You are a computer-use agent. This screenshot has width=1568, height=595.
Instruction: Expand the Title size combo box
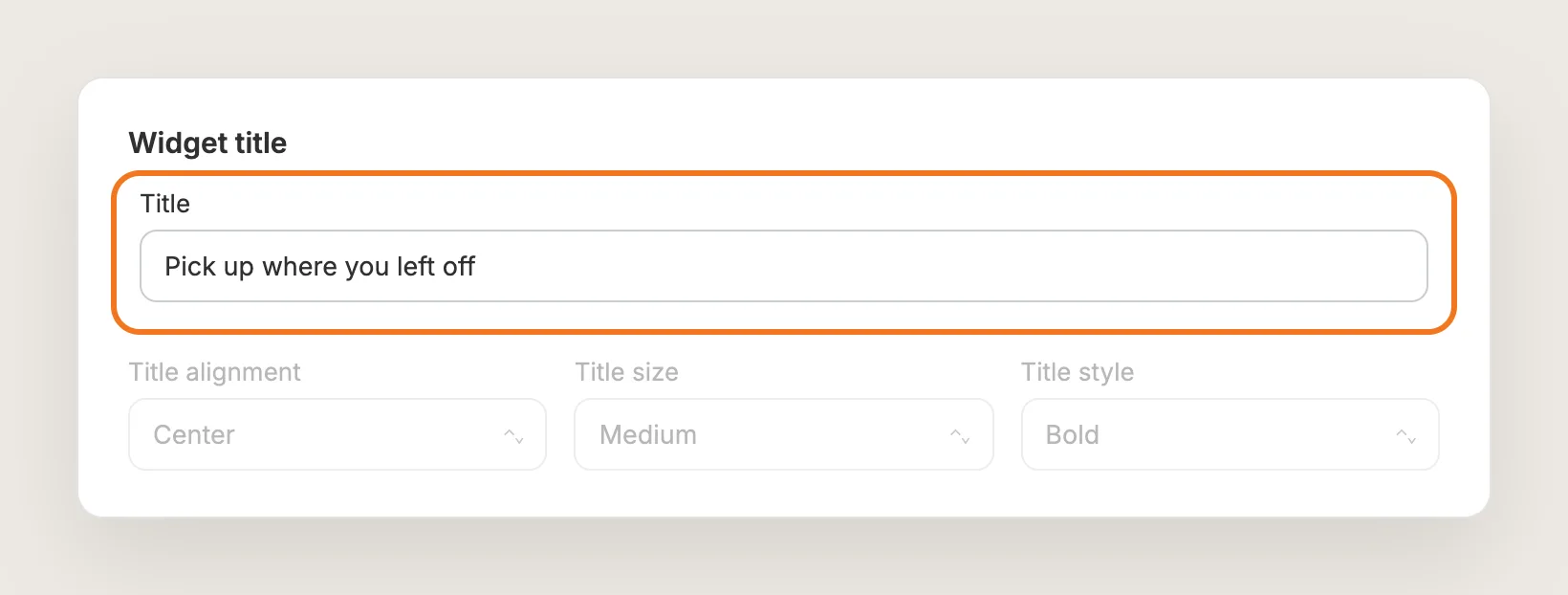[784, 434]
